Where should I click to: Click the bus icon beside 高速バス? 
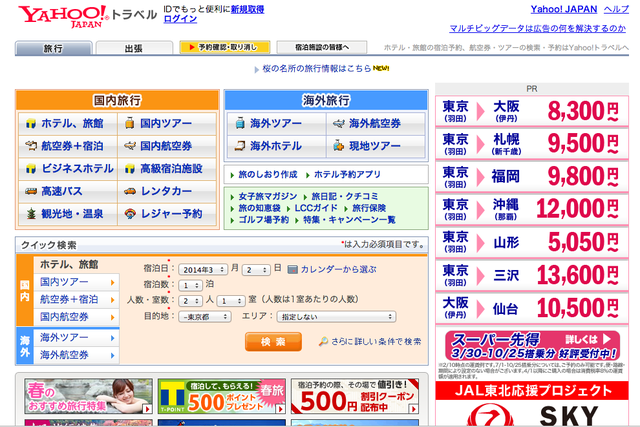[x=31, y=191]
